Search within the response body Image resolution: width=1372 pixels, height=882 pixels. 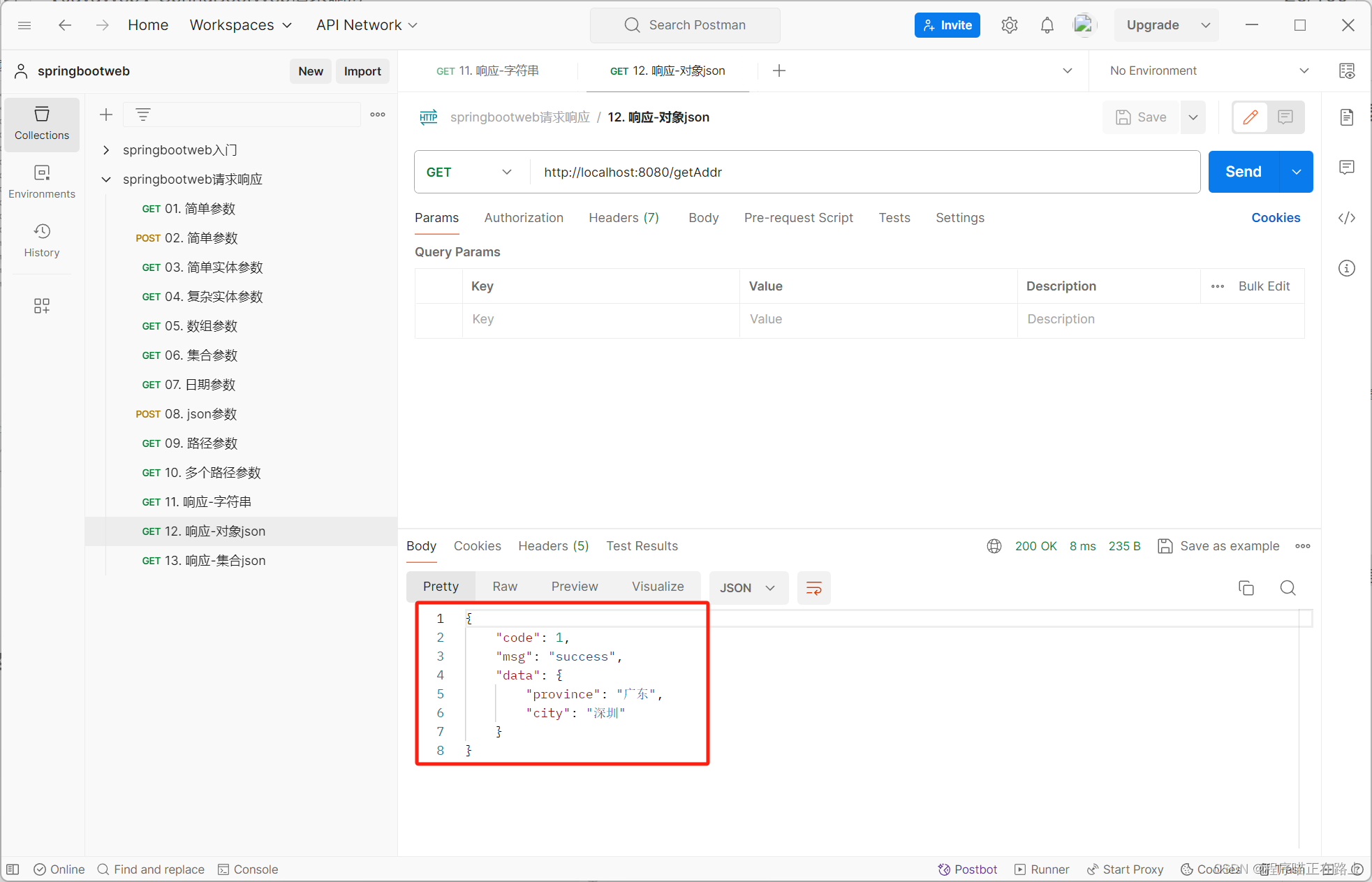click(1288, 588)
